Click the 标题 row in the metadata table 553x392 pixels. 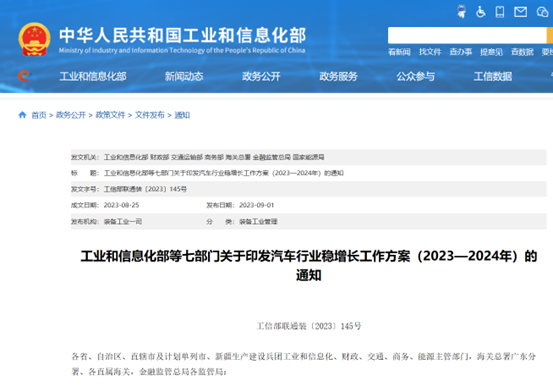309,173
